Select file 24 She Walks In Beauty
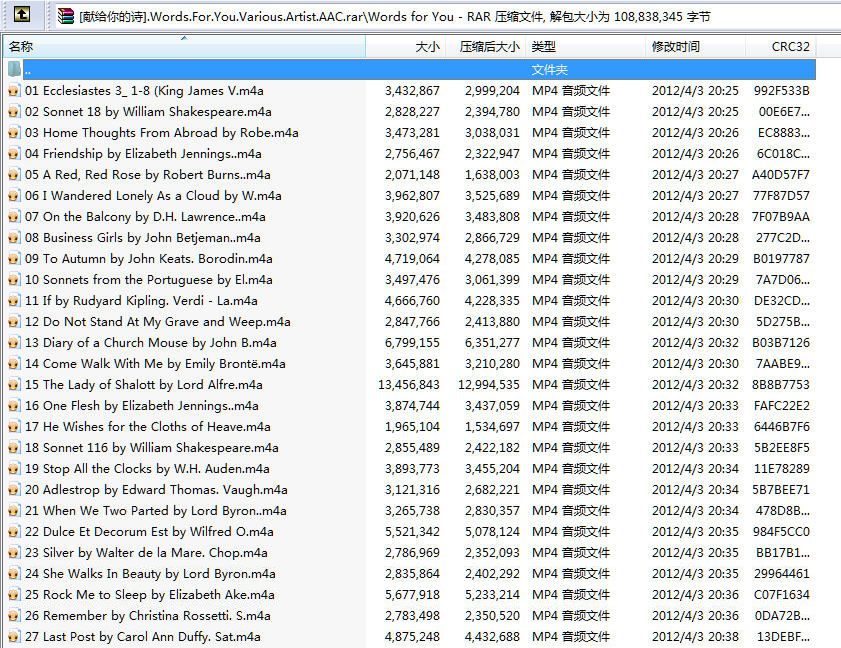Screen dimensions: 841x648 (x=411, y=573)
